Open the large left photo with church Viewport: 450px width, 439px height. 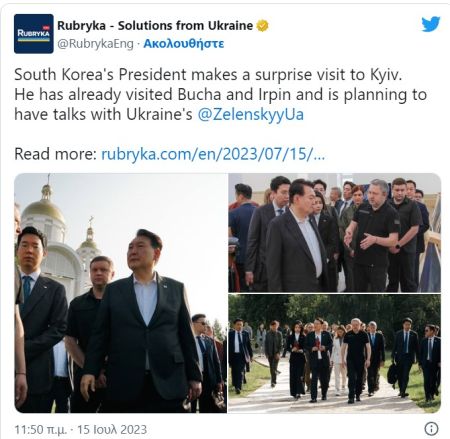121,293
